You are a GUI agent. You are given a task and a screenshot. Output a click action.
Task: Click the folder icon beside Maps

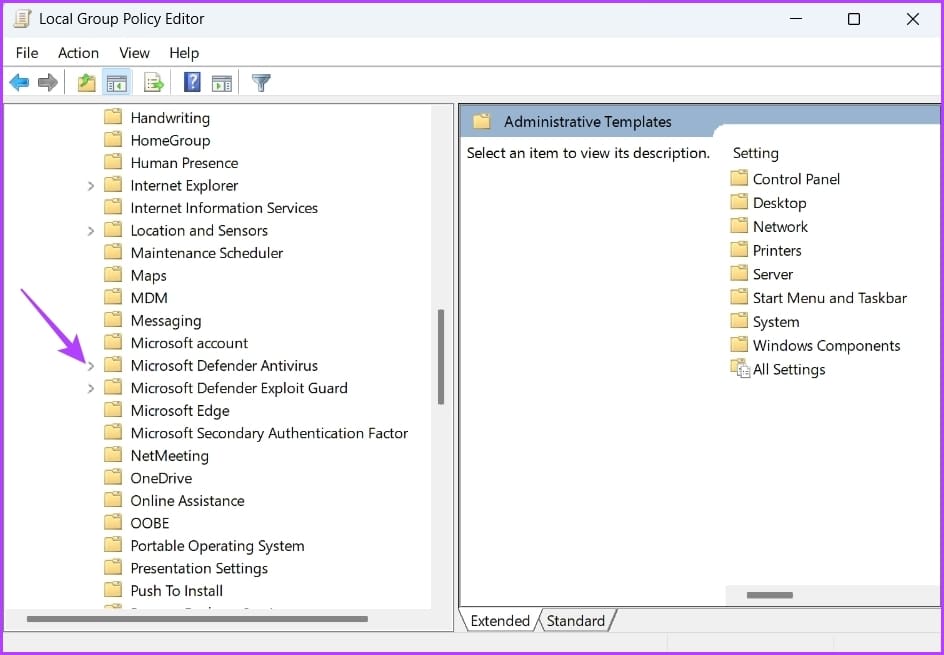point(113,275)
